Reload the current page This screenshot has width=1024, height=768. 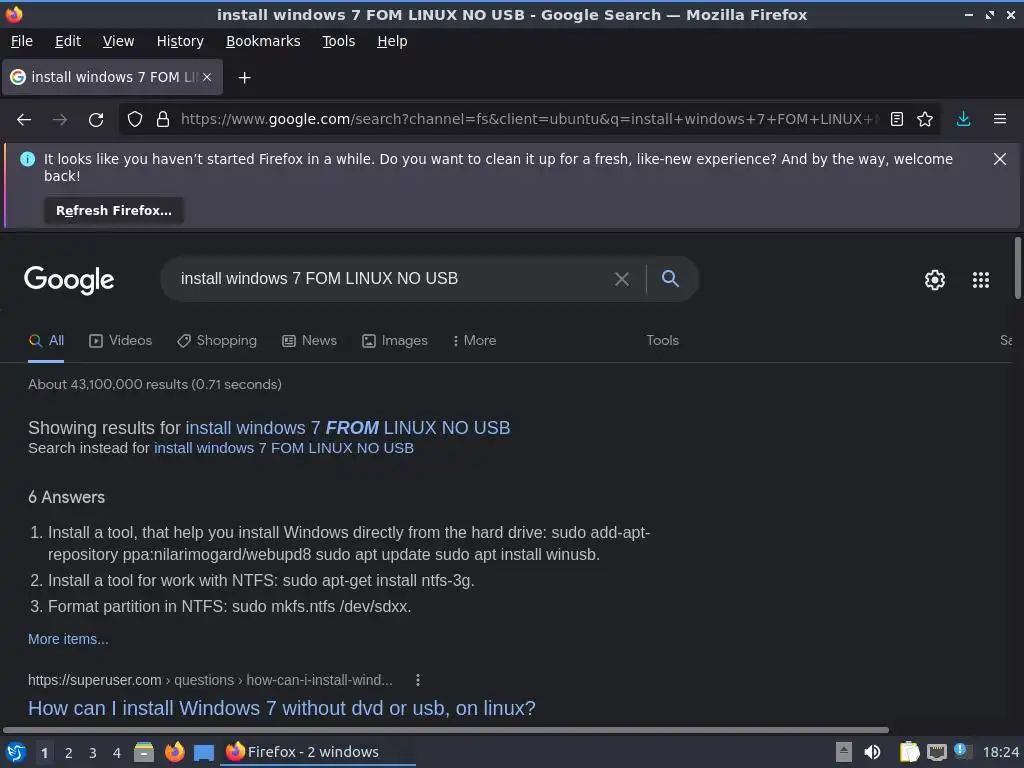(96, 120)
